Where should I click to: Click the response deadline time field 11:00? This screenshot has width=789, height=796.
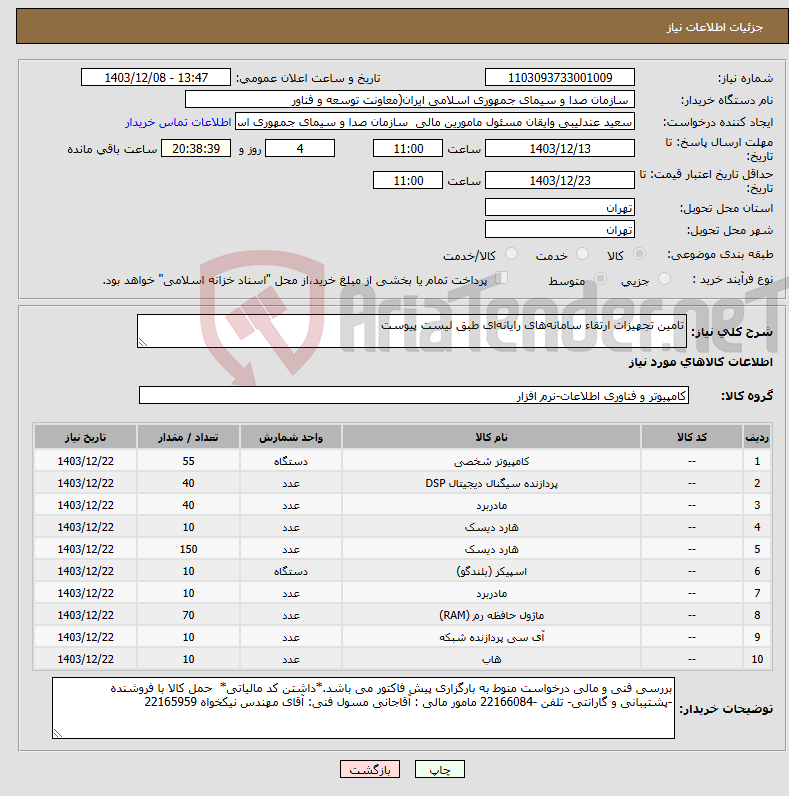click(408, 149)
